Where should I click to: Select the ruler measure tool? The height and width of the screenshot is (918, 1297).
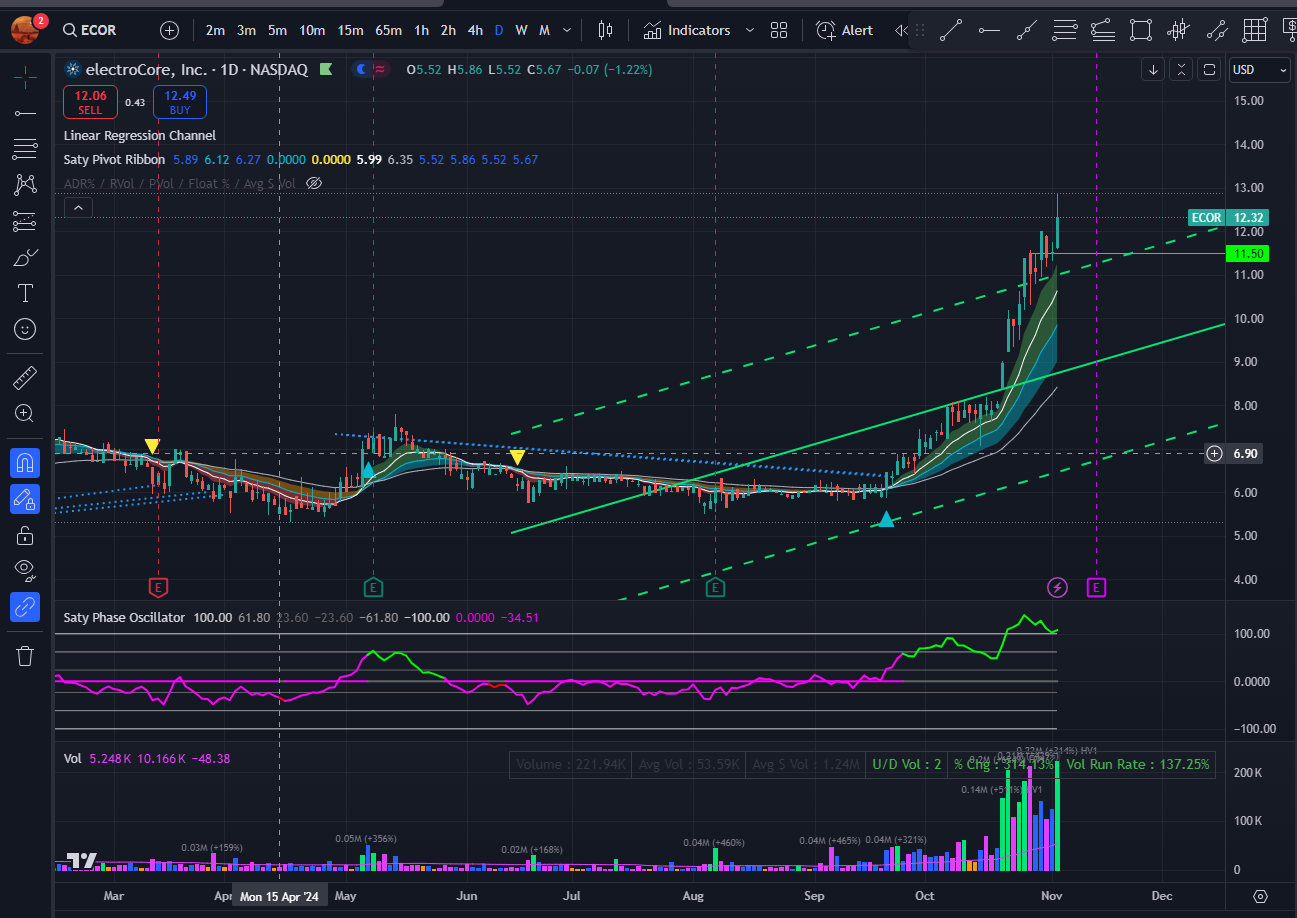(x=25, y=377)
